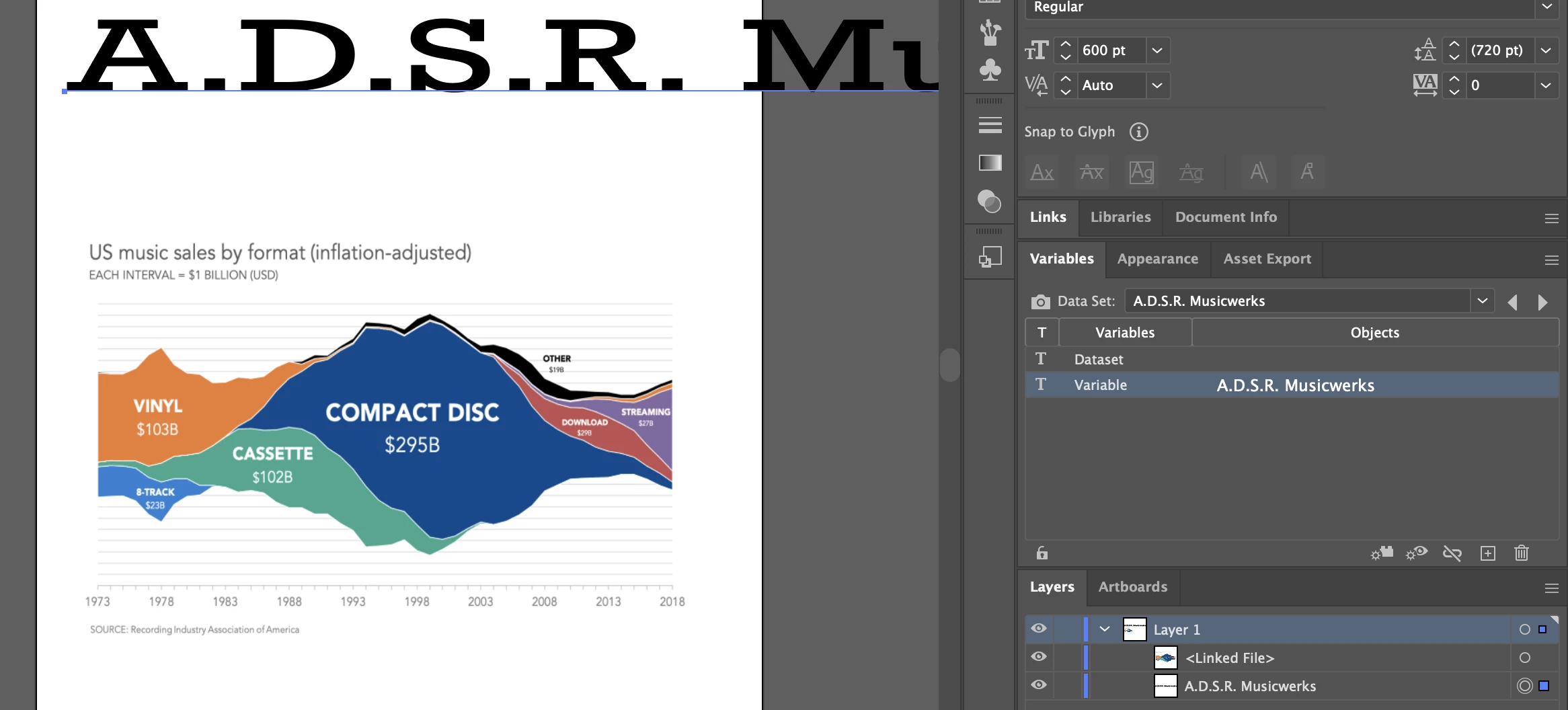Open the Asset Export tab
The height and width of the screenshot is (710, 1568).
click(1267, 259)
